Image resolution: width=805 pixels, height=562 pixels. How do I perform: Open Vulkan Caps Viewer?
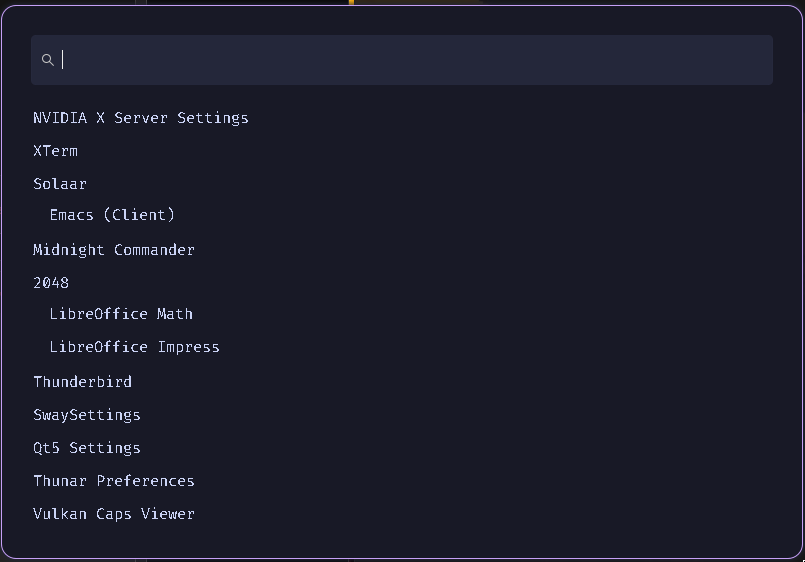(x=114, y=514)
